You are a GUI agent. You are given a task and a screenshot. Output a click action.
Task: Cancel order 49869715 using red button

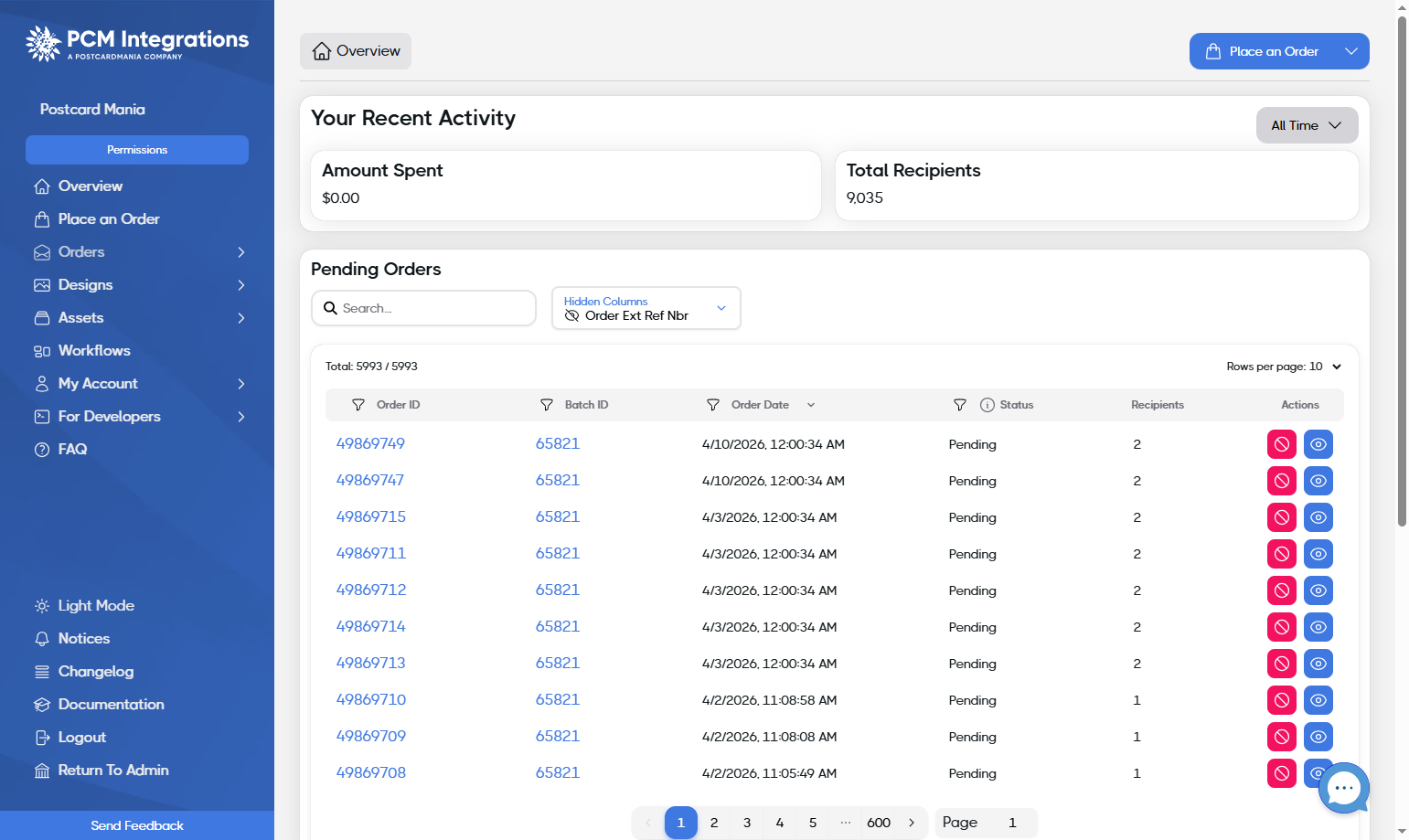tap(1282, 517)
